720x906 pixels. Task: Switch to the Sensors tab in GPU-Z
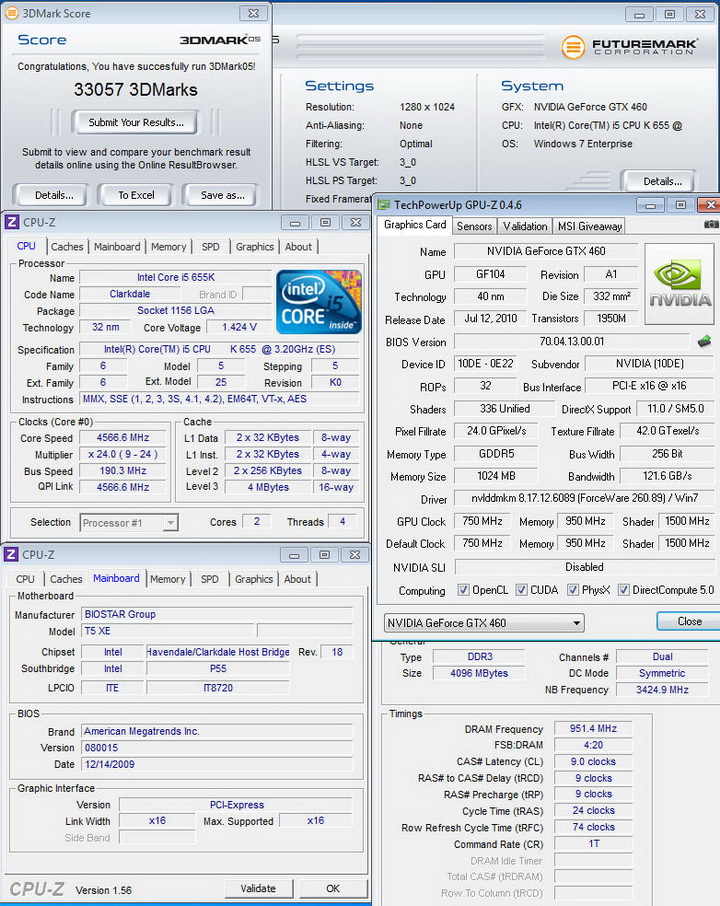[x=474, y=226]
